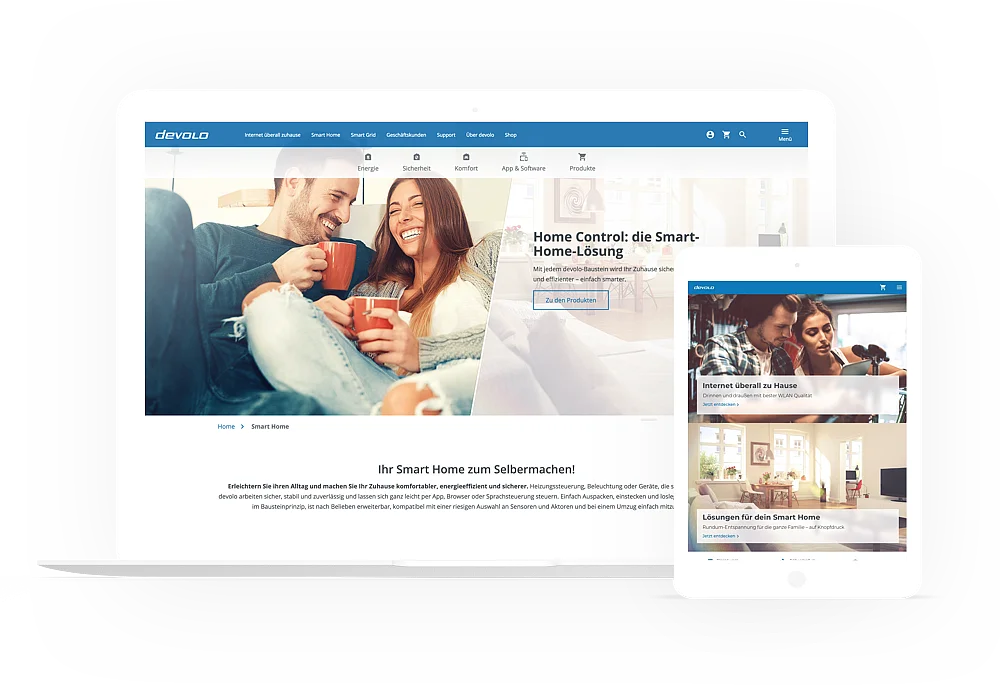This screenshot has width=1000, height=685.
Task: Click Jetzt entdecken under Internet überall zu Hause
Action: 720,404
